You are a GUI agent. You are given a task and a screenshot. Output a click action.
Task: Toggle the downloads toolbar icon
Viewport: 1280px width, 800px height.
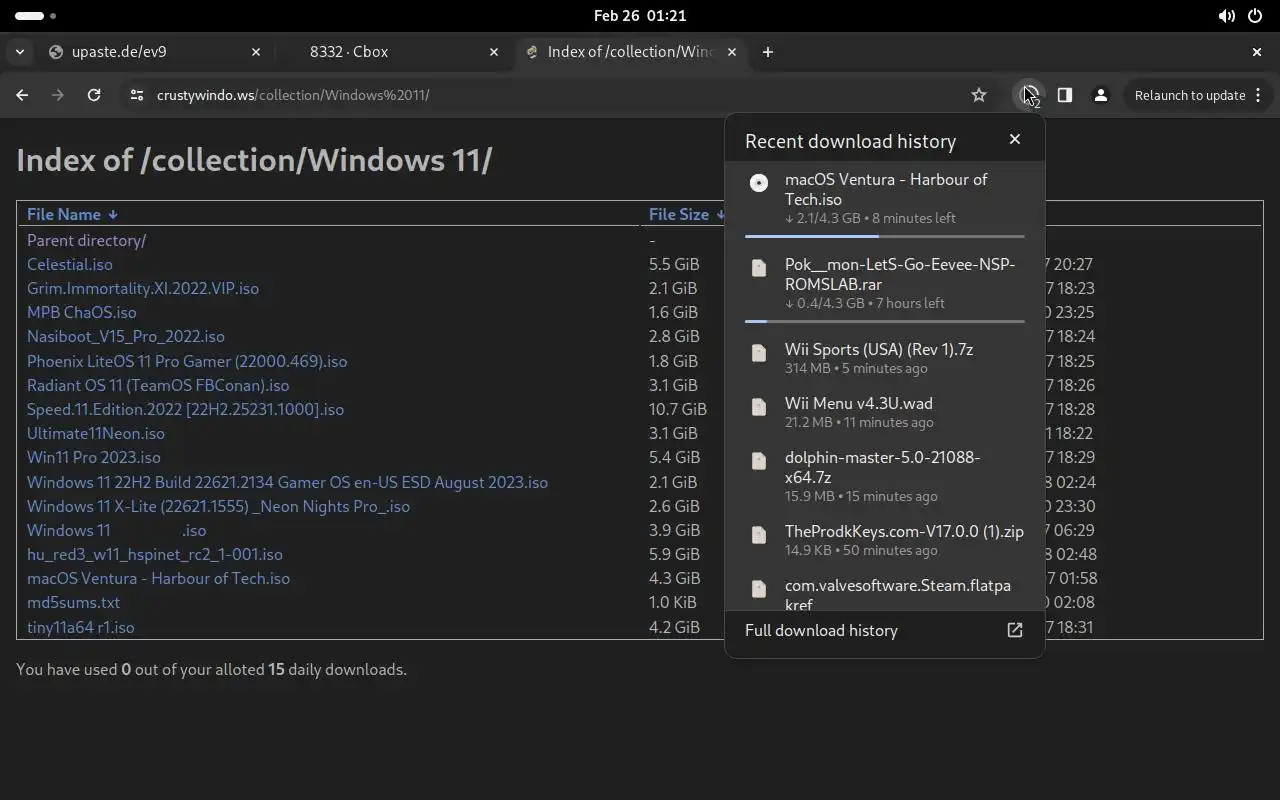1028,95
